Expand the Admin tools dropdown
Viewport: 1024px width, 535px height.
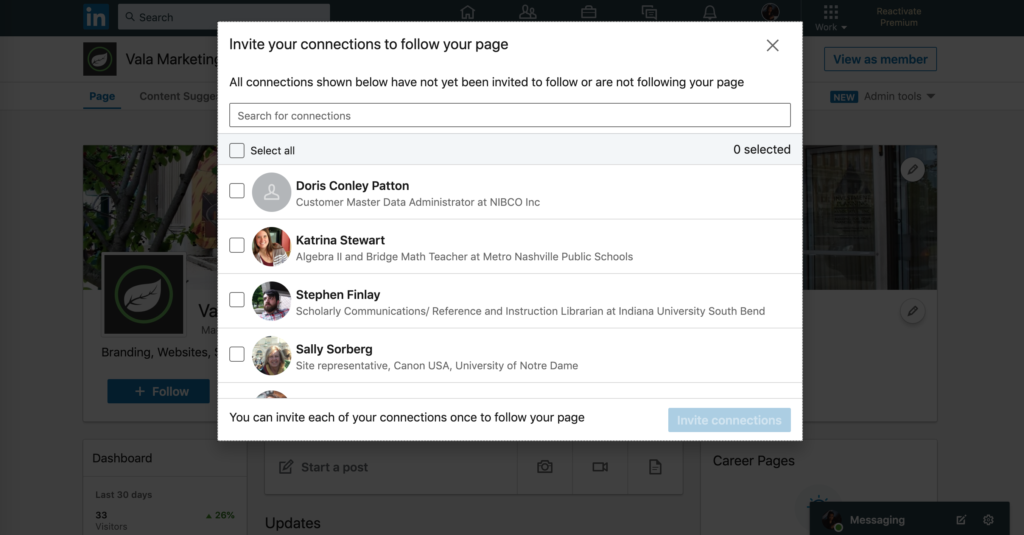(x=899, y=96)
